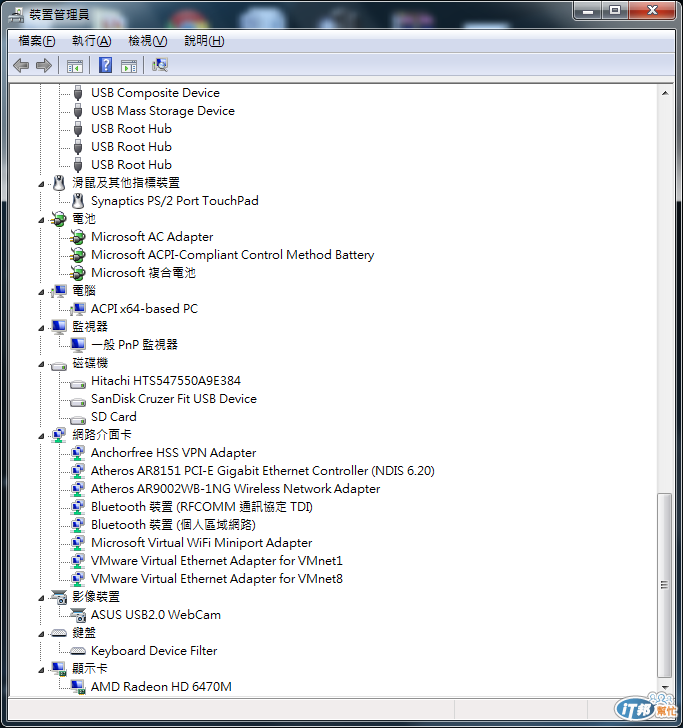Collapse the 監視器 category
Viewport: 683px width, 728px height.
(x=41, y=328)
